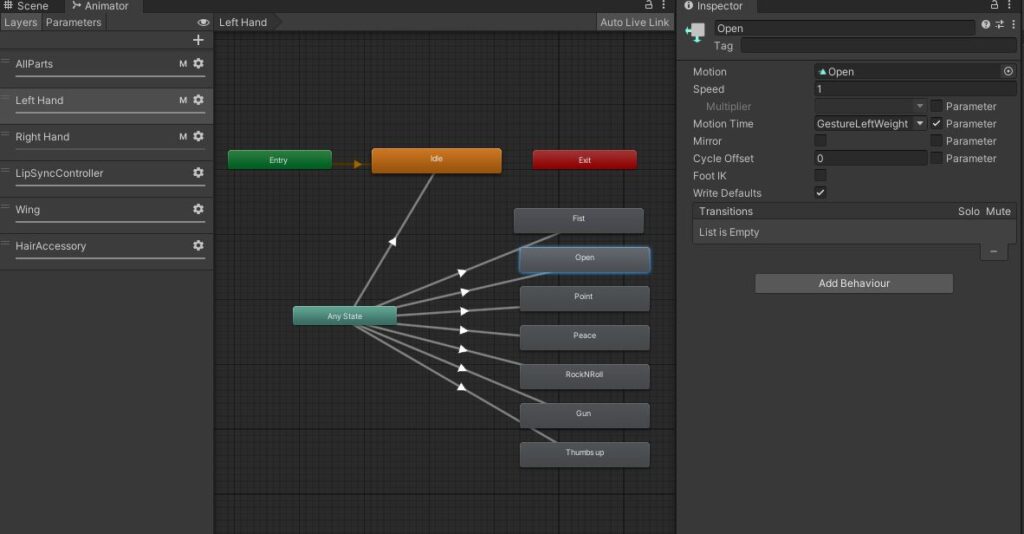Open Inspector help question mark icon
The image size is (1024, 534).
pyautogui.click(x=986, y=25)
